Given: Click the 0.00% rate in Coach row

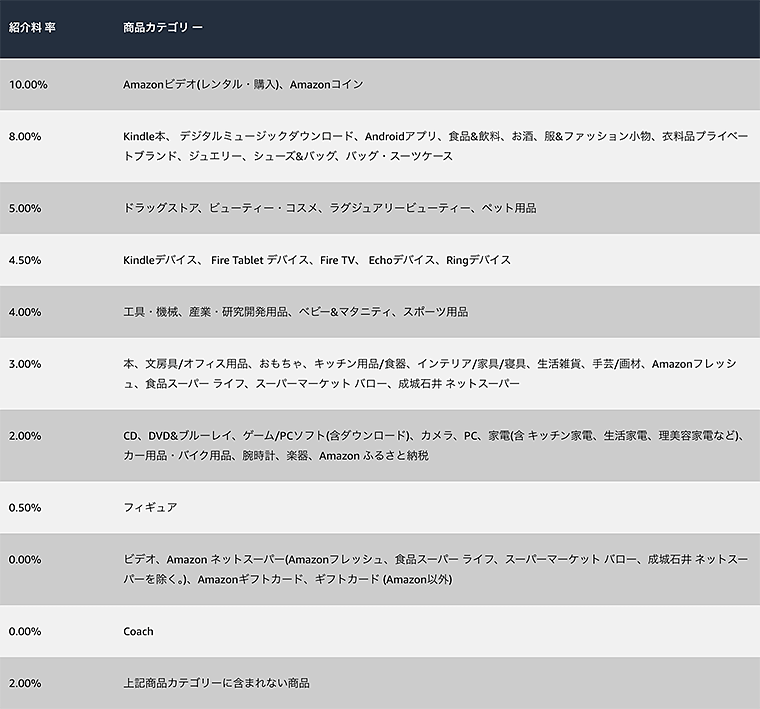Looking at the screenshot, I should pos(25,631).
